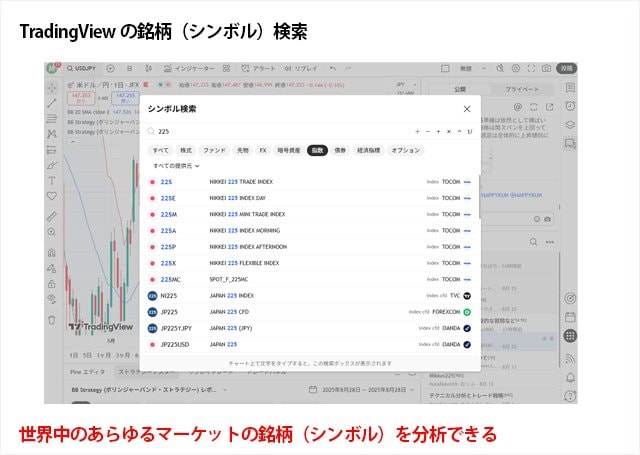Select the crosshair cursor tool
Viewport: 640px width, 455px height.
point(52,88)
